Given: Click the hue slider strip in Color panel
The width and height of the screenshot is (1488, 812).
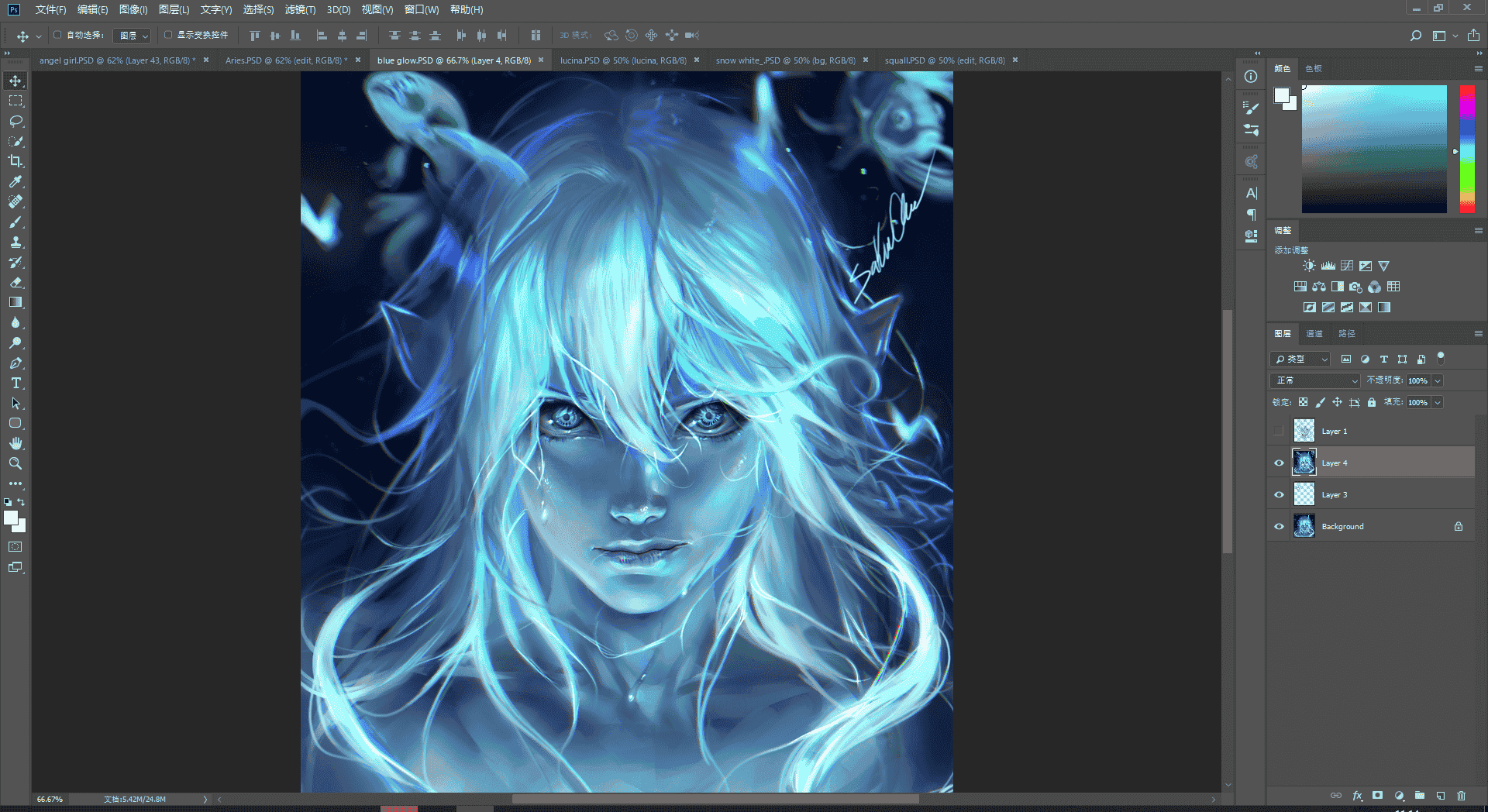Looking at the screenshot, I should [1467, 149].
